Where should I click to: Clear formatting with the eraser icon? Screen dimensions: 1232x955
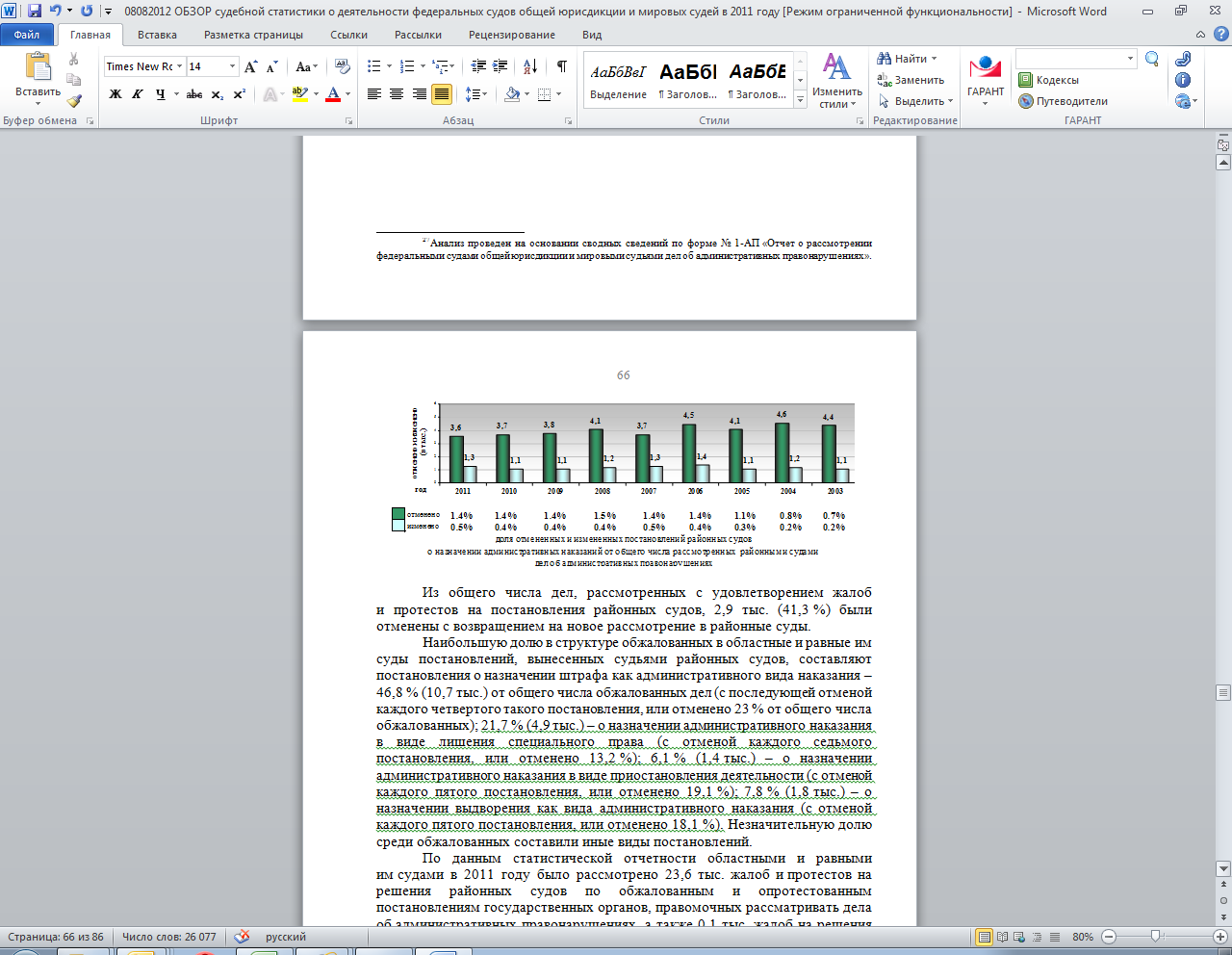343,66
